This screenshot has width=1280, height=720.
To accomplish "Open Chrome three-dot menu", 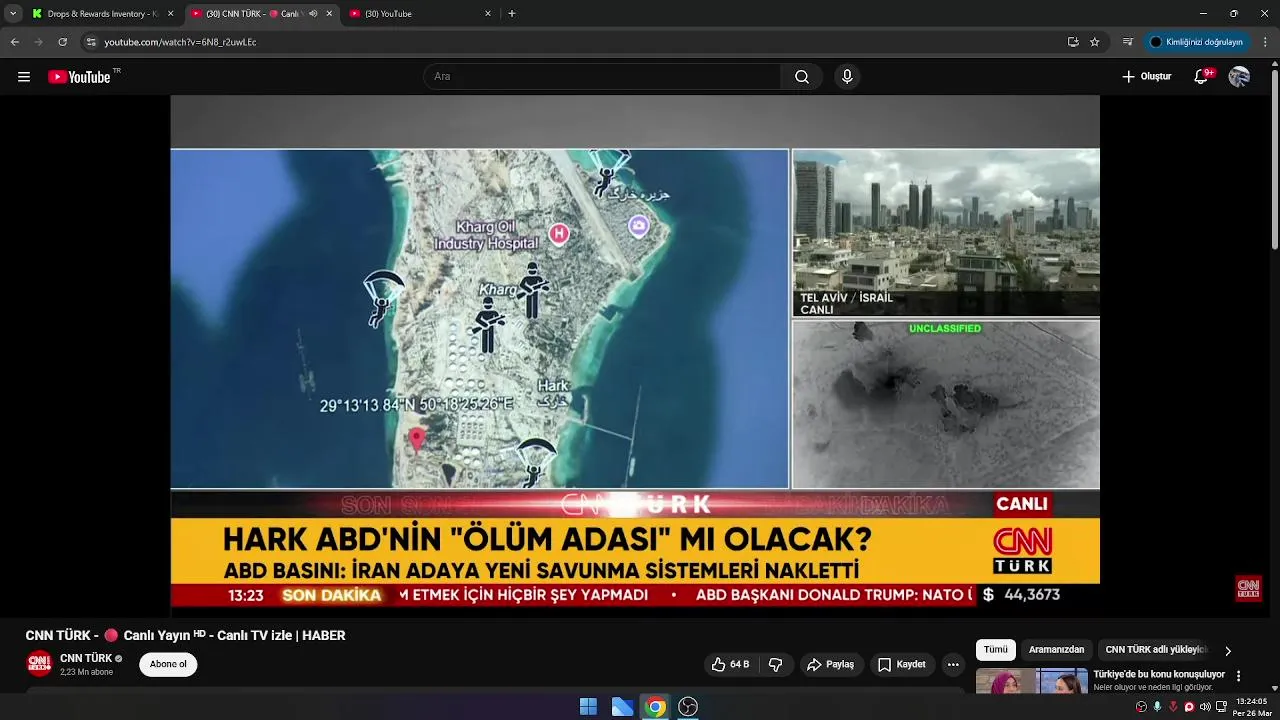I will tap(1265, 42).
